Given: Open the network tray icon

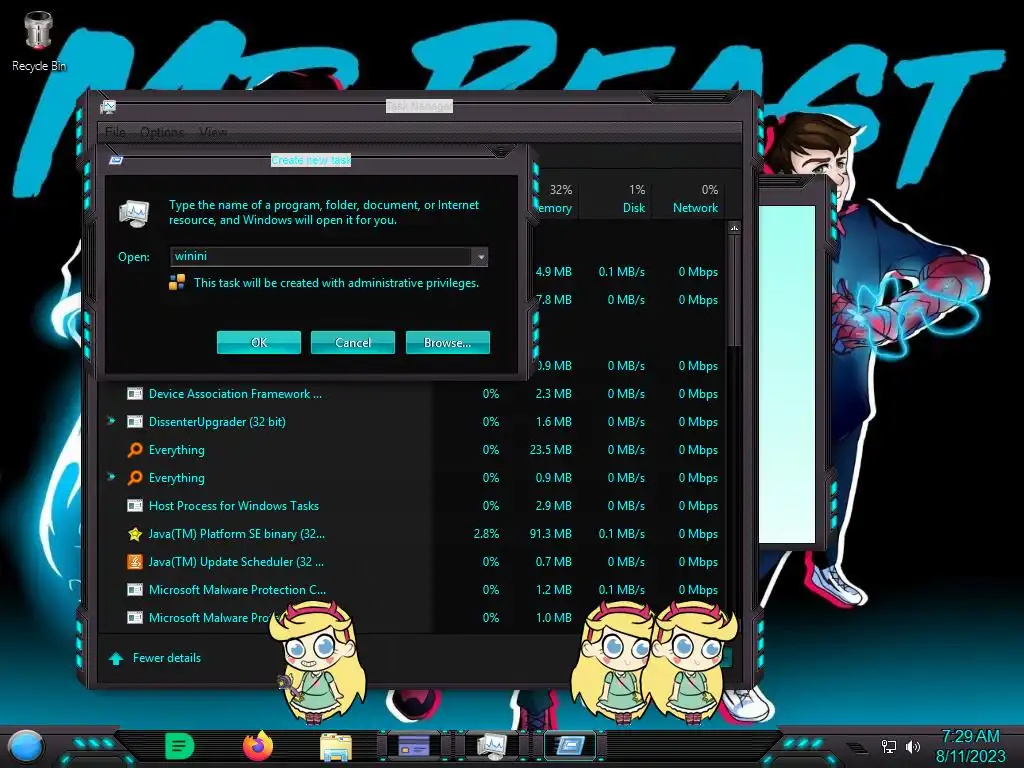Looking at the screenshot, I should [889, 746].
